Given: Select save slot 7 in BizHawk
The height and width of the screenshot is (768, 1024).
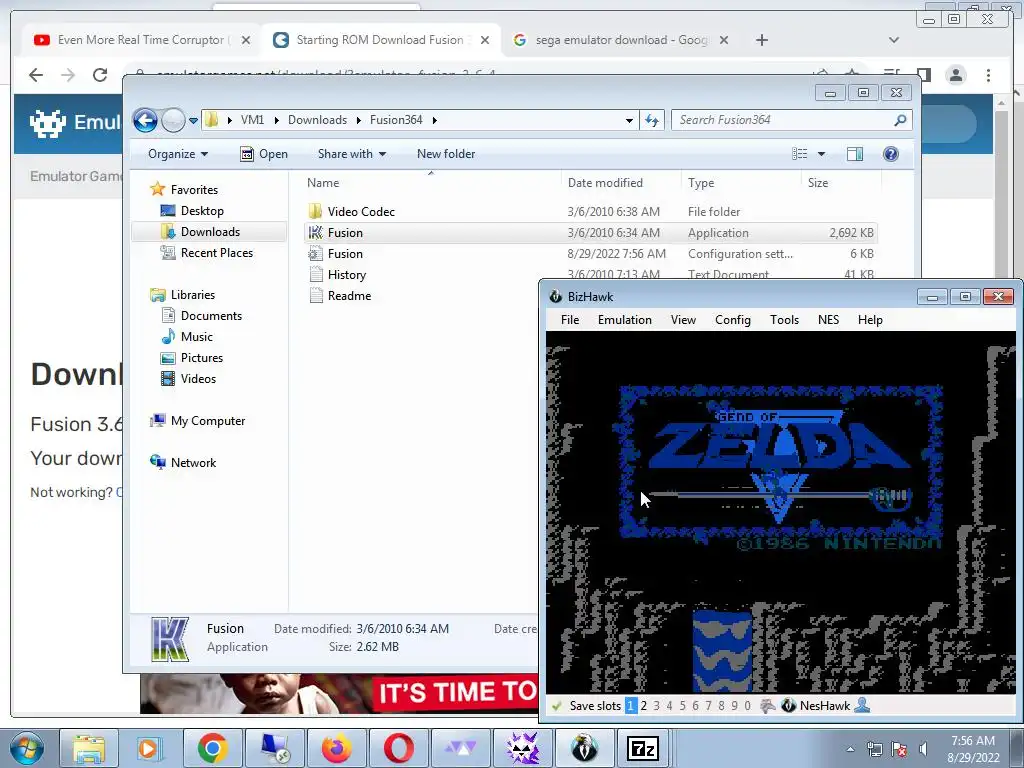Looking at the screenshot, I should 709,706.
